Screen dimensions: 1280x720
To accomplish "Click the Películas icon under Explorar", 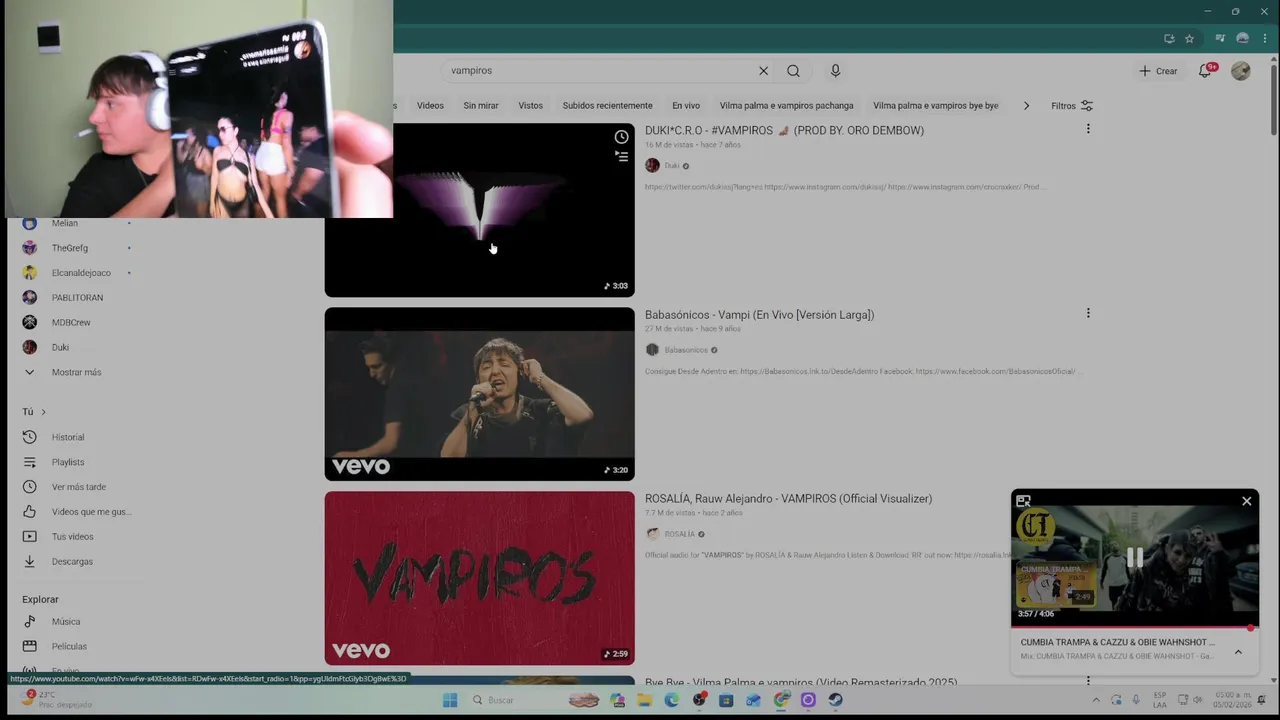I will 29,647.
